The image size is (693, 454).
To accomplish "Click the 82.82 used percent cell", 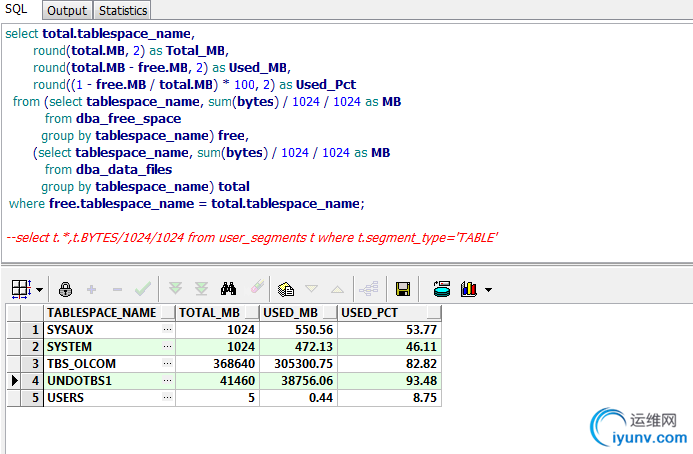I will [x=390, y=364].
